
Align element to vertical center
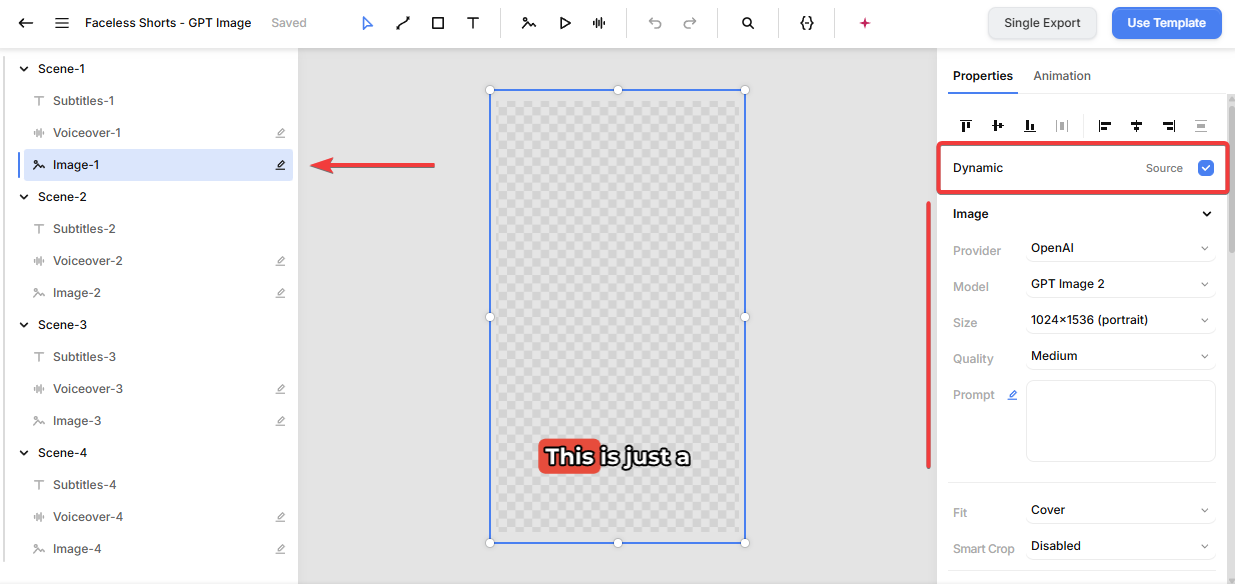(x=998, y=126)
